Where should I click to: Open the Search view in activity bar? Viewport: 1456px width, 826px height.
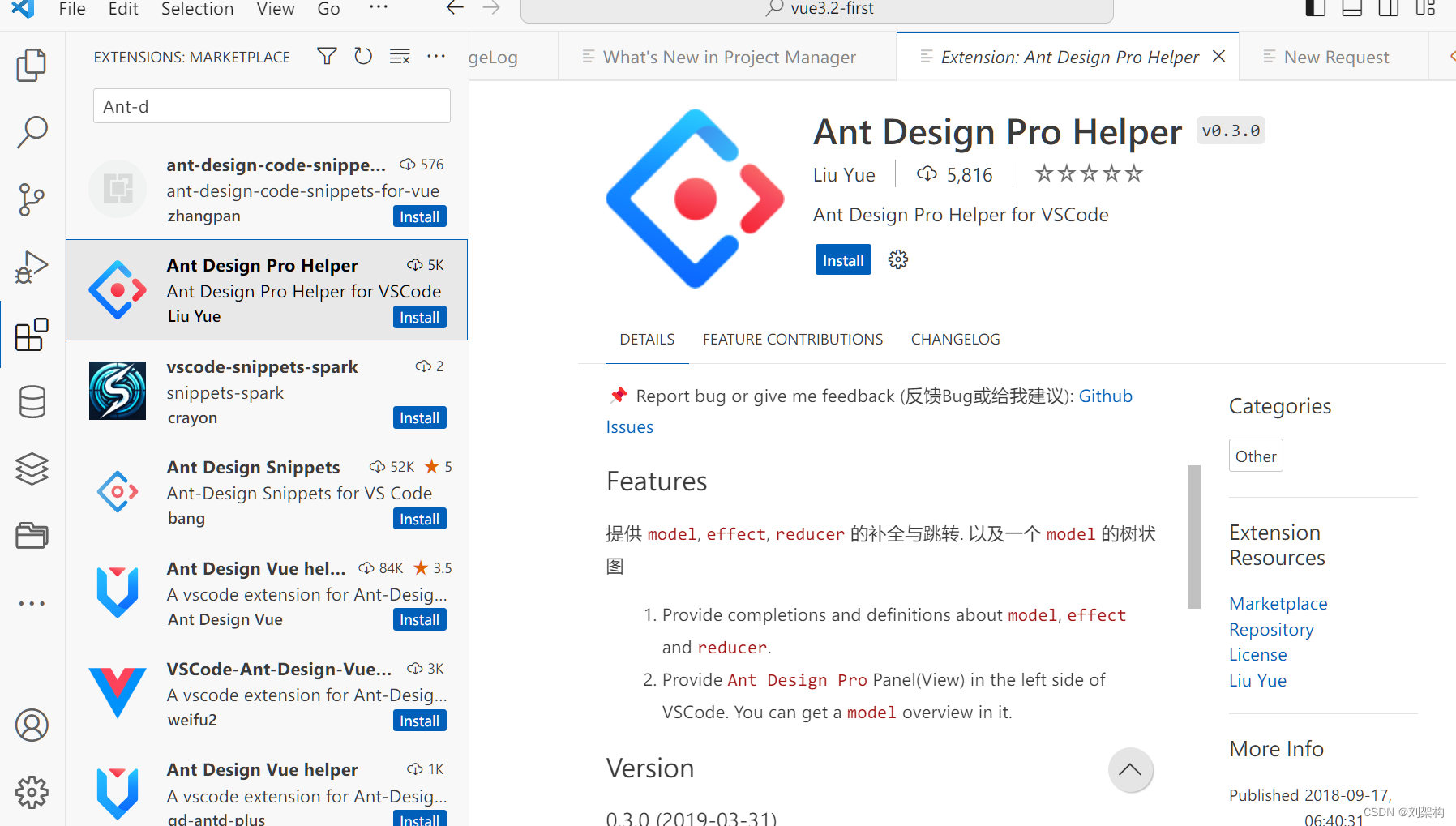pyautogui.click(x=32, y=132)
